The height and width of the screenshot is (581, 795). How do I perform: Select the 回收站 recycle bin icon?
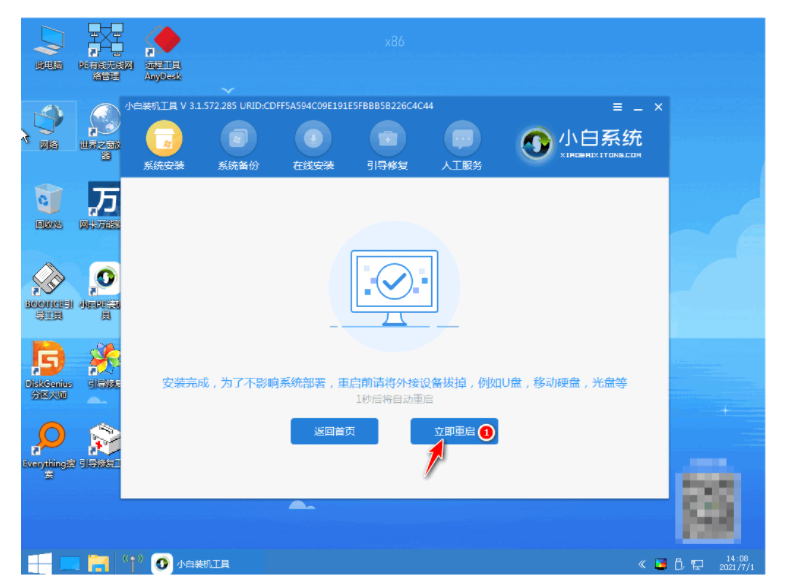(49, 206)
